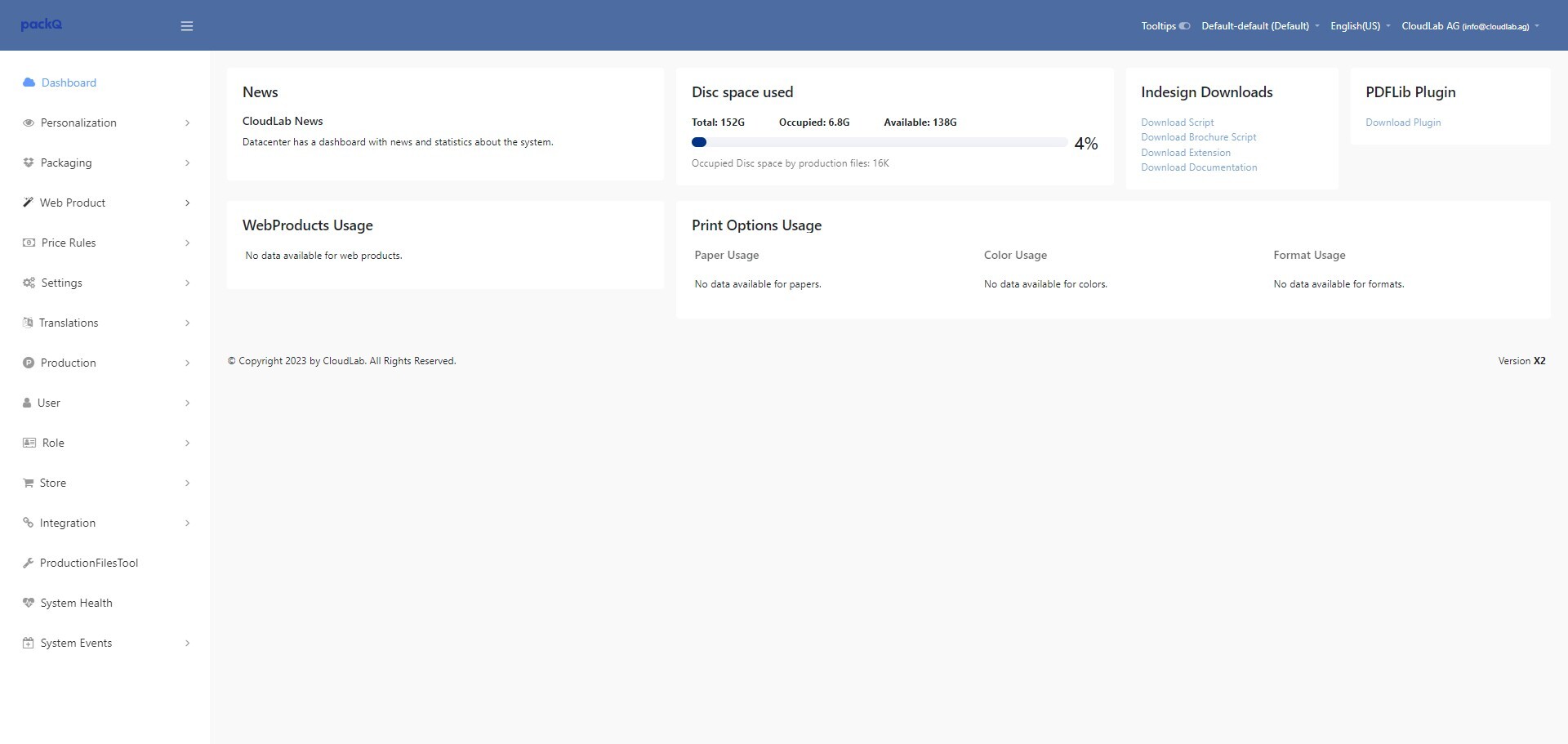Click 'Format Usage' column heading
The height and width of the screenshot is (744, 1568).
1309,255
